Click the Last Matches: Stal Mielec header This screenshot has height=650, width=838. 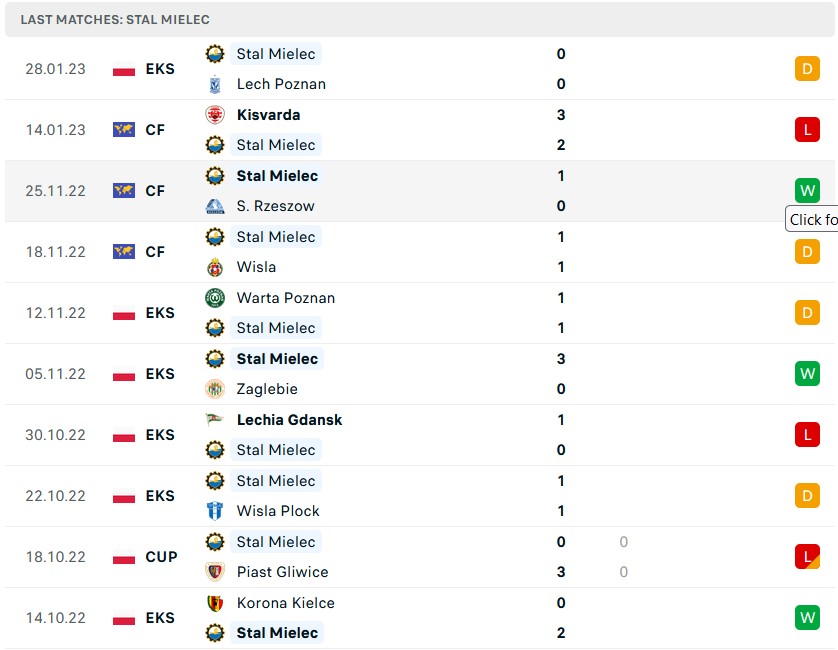pyautogui.click(x=115, y=20)
